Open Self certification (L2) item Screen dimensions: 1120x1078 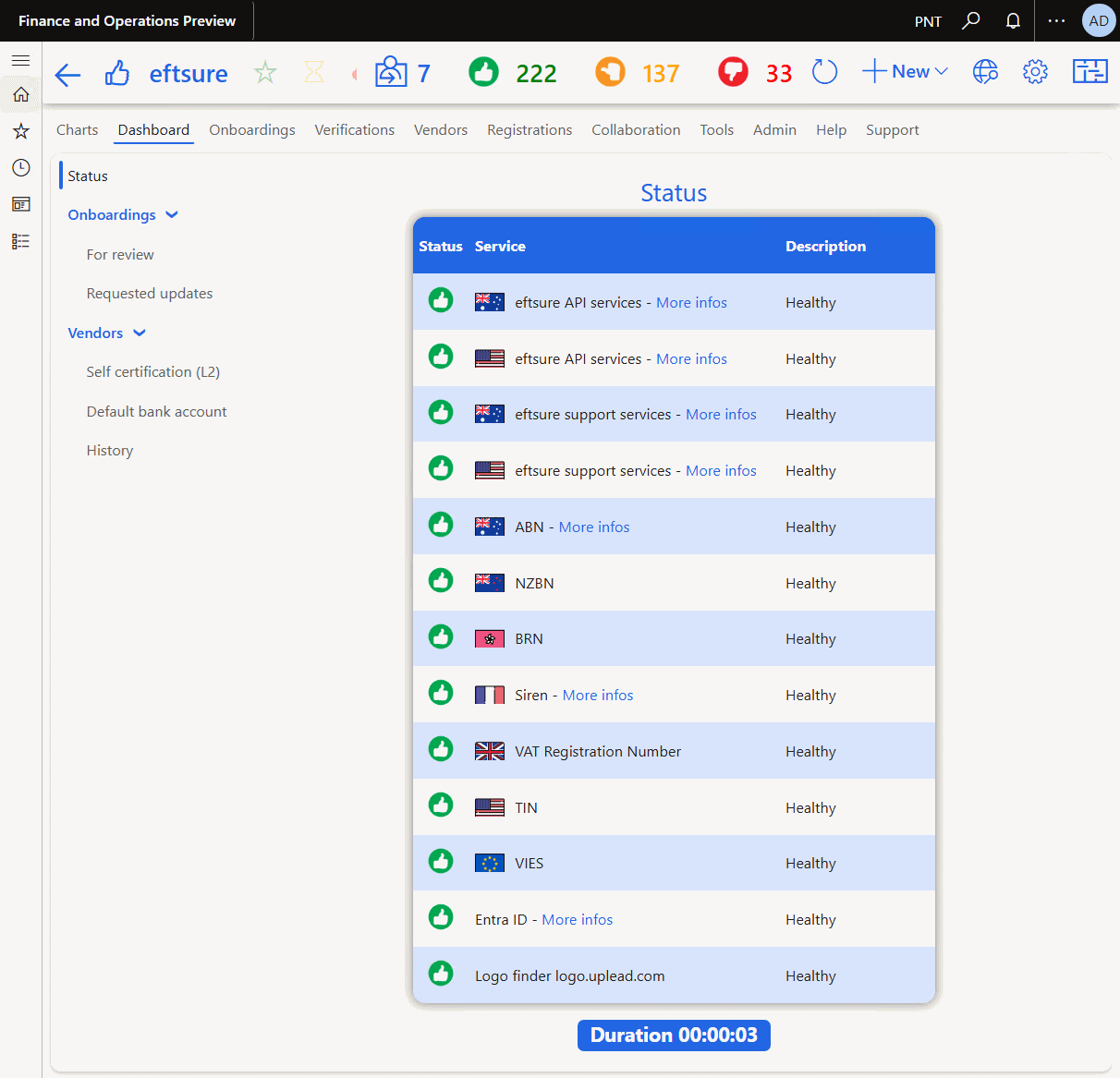[153, 372]
